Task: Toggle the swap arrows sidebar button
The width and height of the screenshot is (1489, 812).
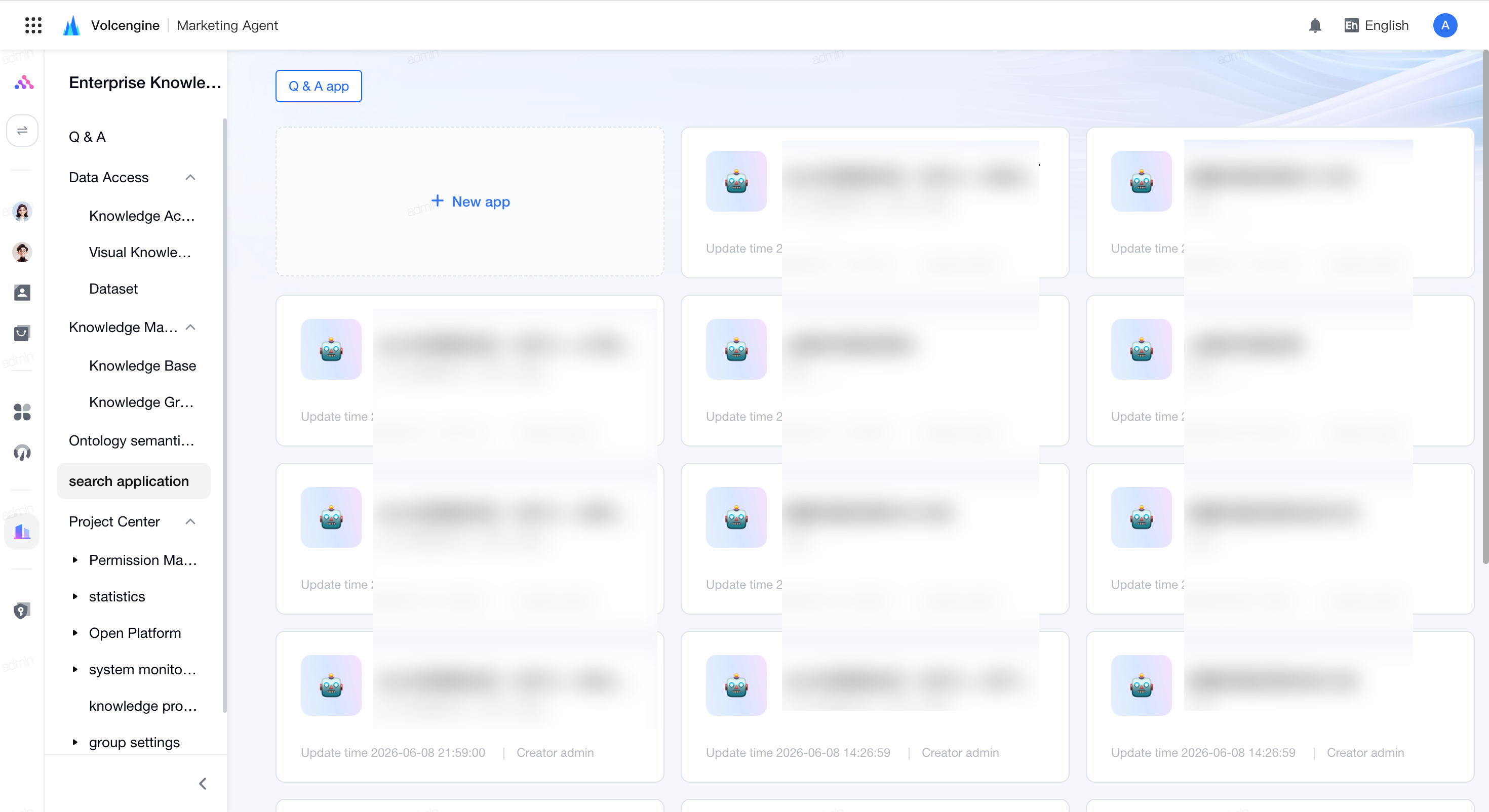Action: 22,131
